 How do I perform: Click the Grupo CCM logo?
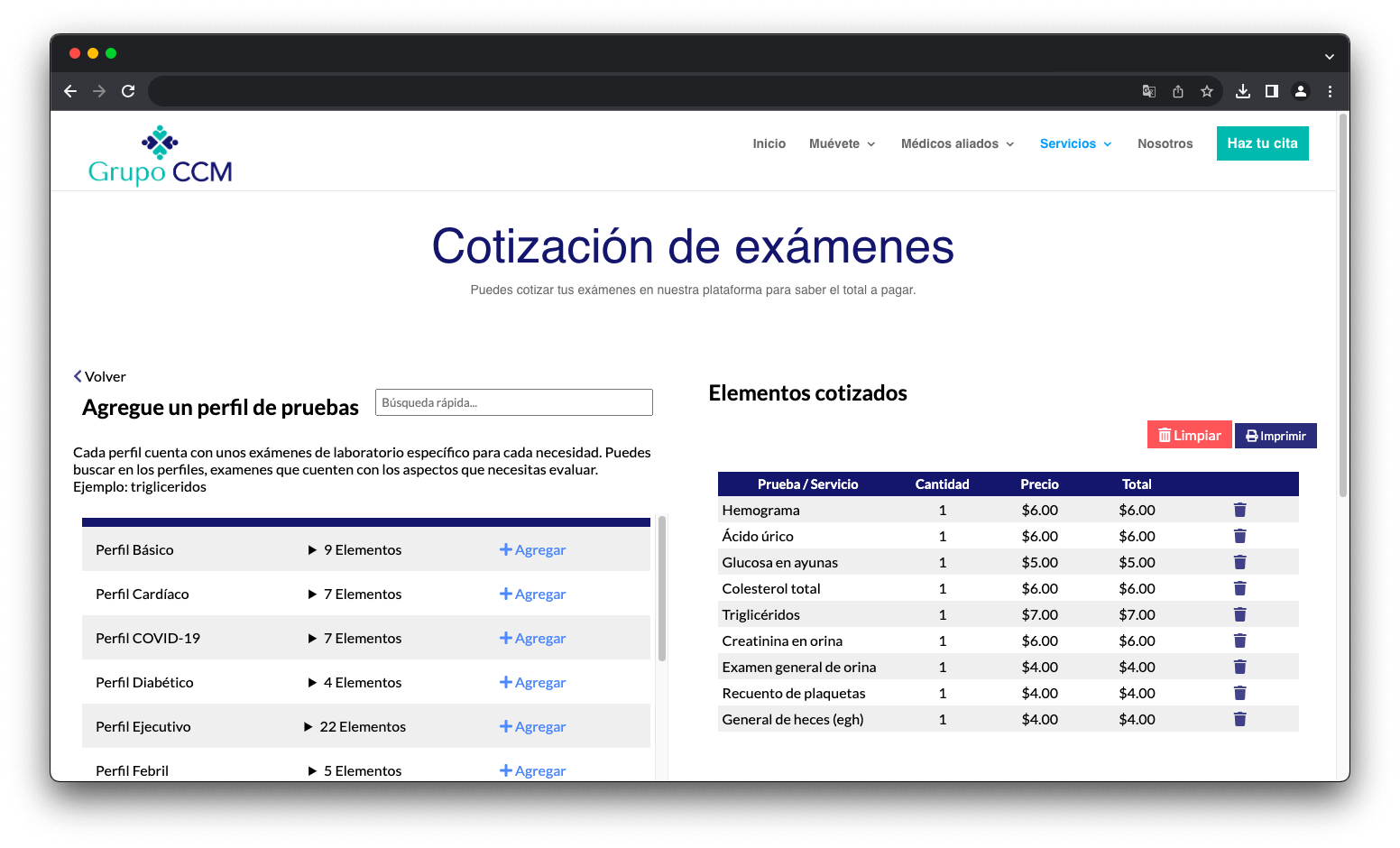tap(161, 154)
